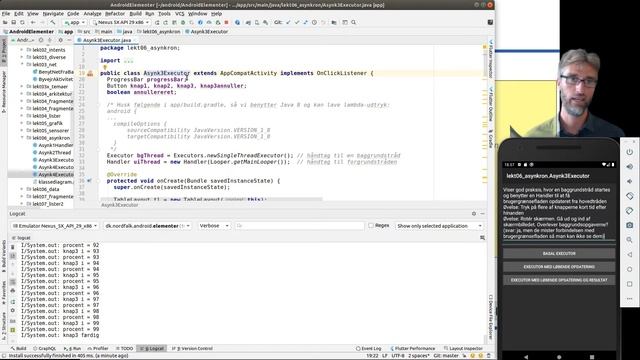Click the intention light bulb in editor
The width and height of the screenshot is (640, 360).
104,67
